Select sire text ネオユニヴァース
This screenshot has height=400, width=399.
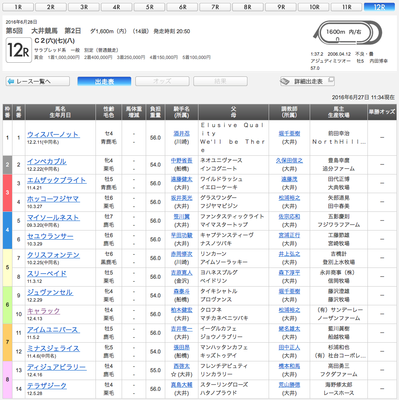click(221, 160)
